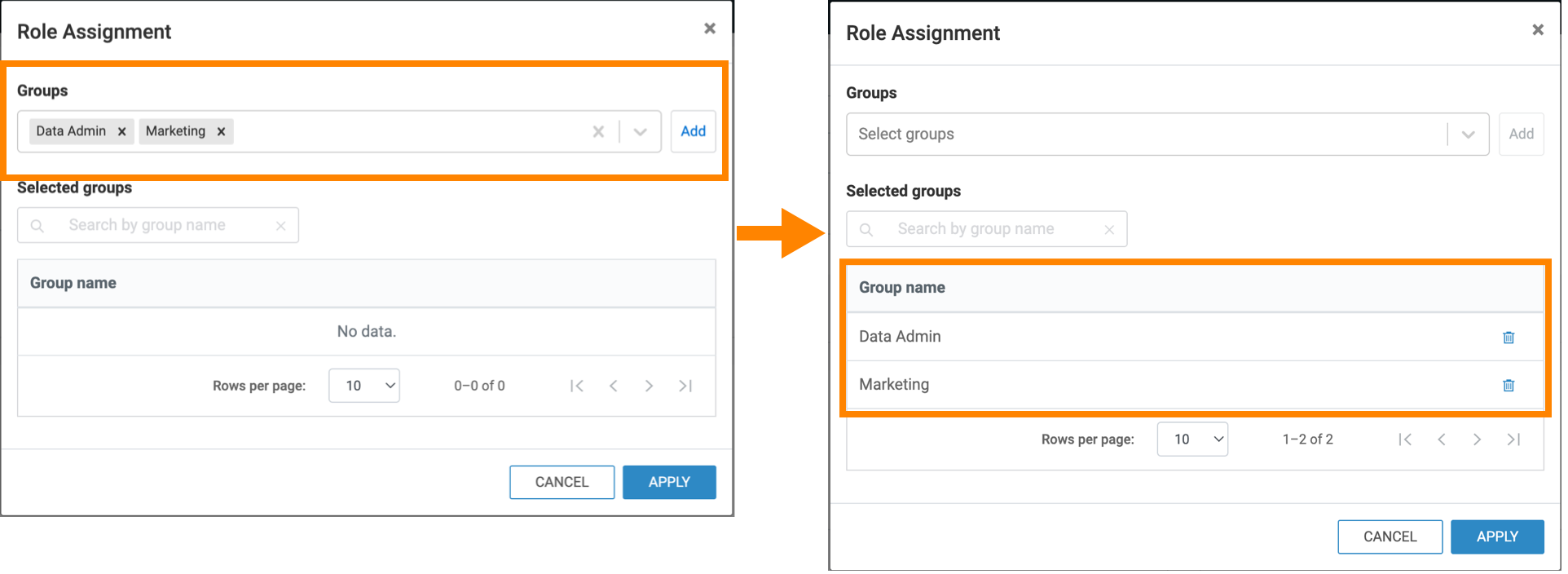Delete the Marketing row with trash icon
Viewport: 1568px width, 574px height.
[x=1509, y=386]
